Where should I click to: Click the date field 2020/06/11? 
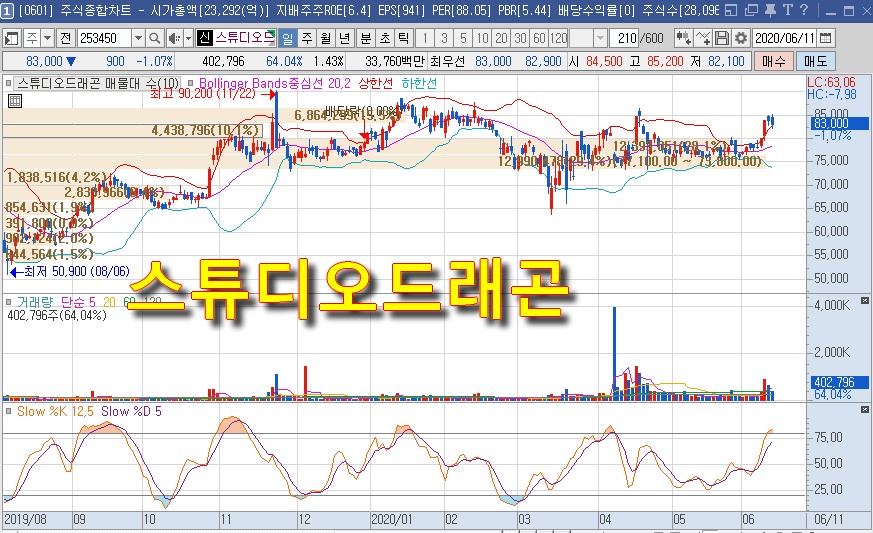pyautogui.click(x=785, y=38)
